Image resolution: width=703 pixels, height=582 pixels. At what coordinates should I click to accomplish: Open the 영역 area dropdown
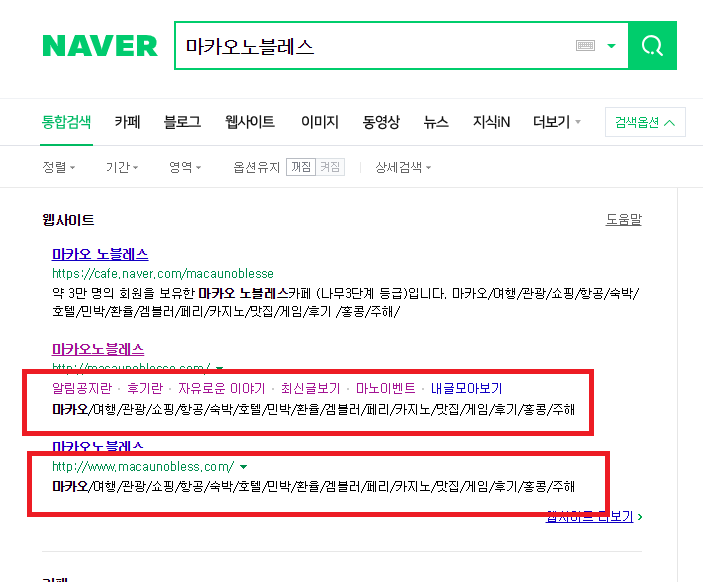(185, 167)
